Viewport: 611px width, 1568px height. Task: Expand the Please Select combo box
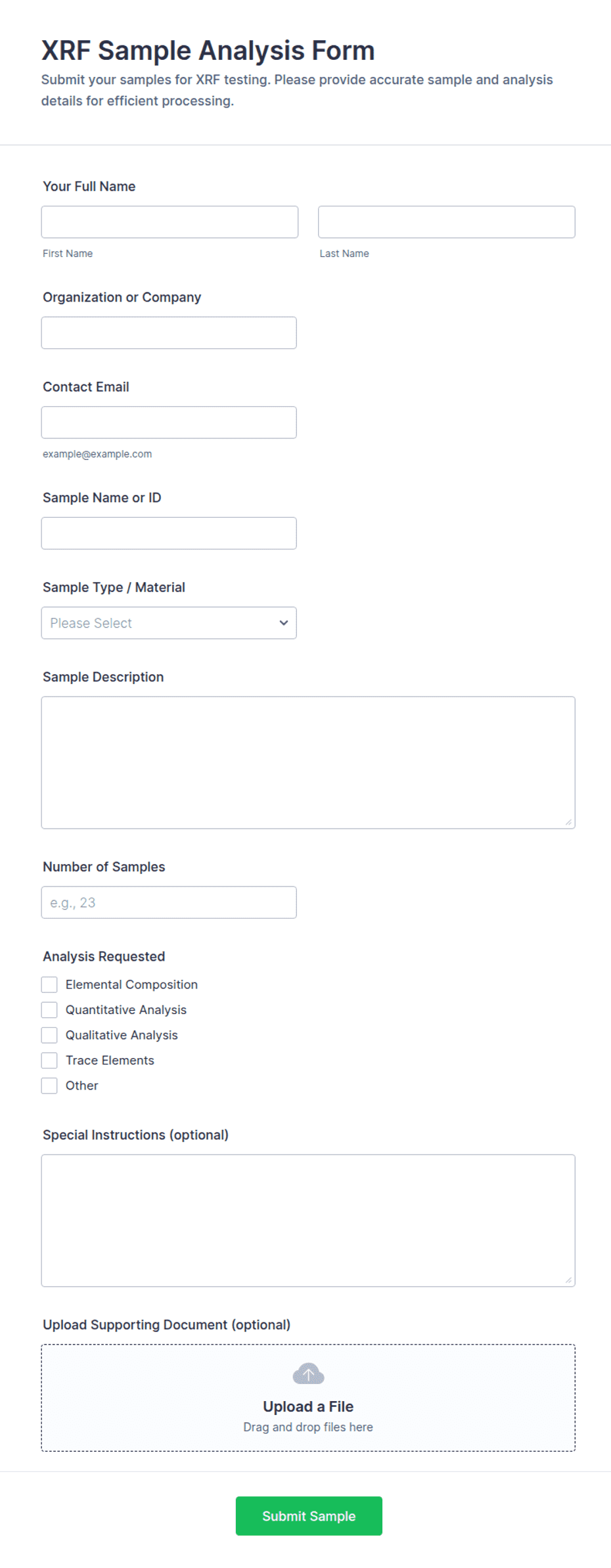point(169,623)
